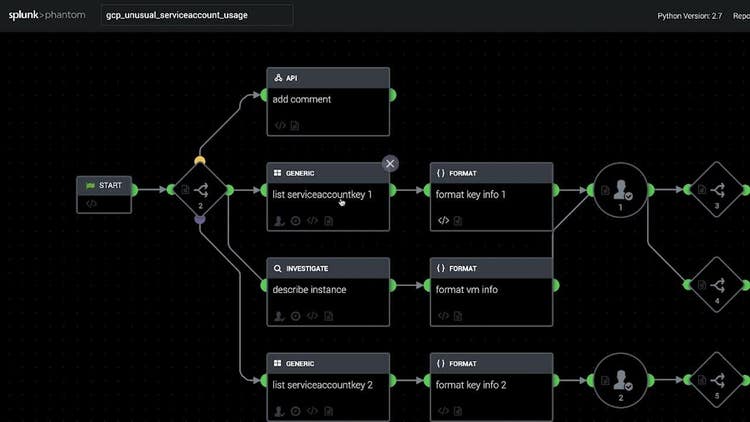
Task: Click the user icon in describe instance block
Action: [279, 316]
